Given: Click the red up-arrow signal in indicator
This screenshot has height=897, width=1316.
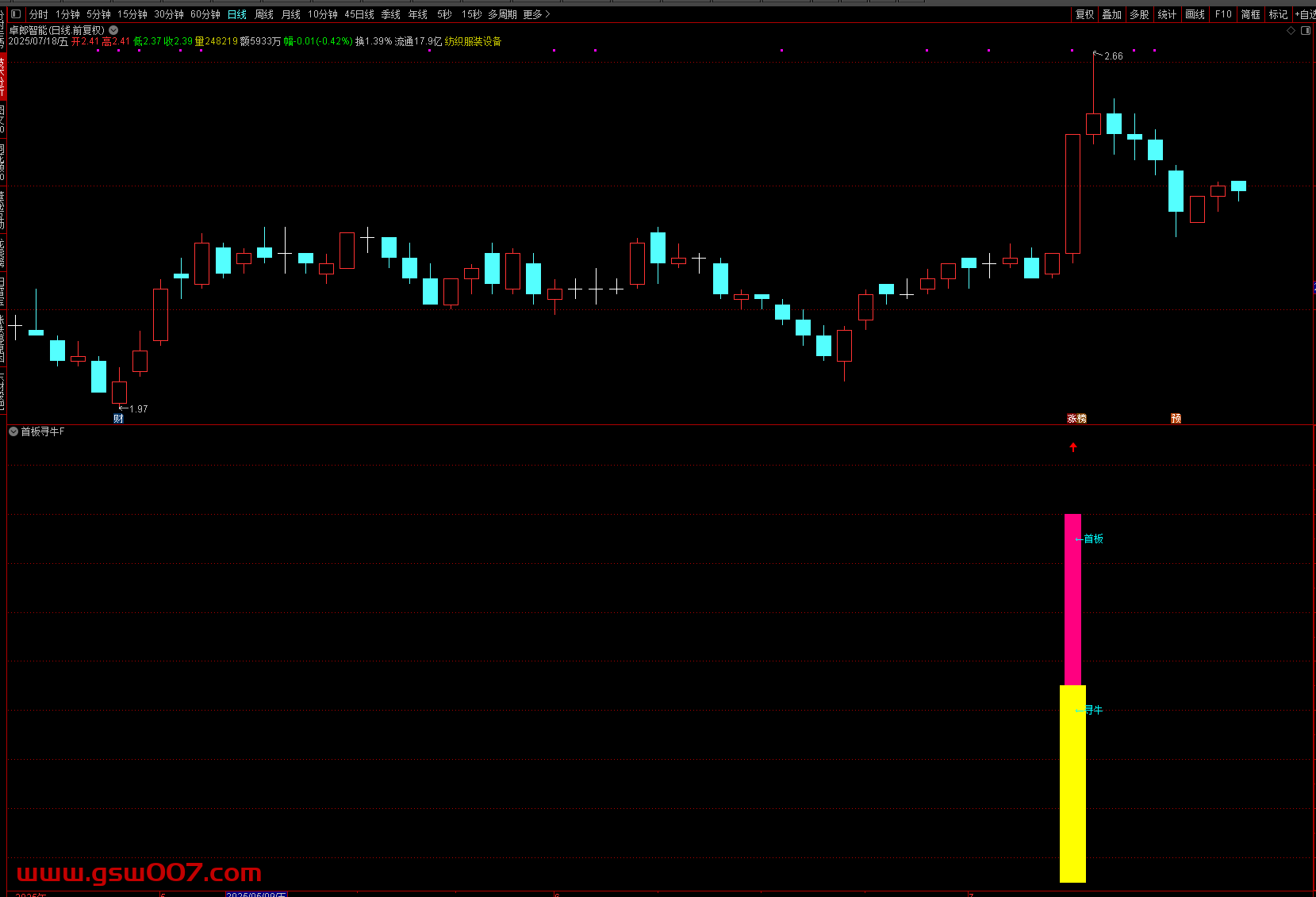Looking at the screenshot, I should 1073,447.
